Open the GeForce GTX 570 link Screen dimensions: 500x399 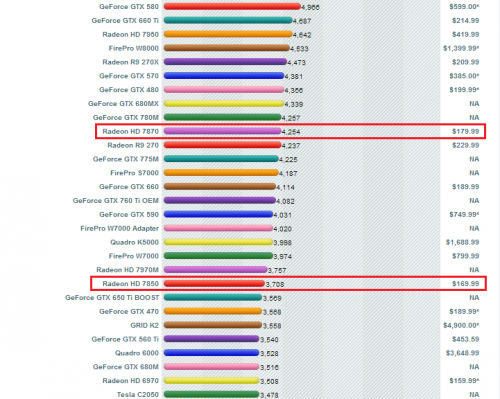[x=129, y=76]
